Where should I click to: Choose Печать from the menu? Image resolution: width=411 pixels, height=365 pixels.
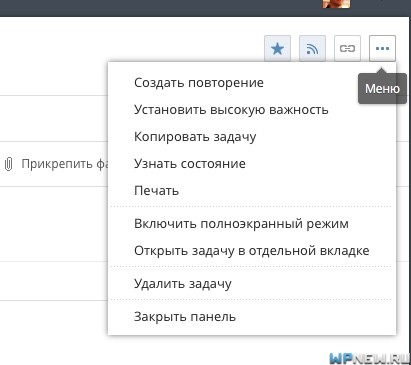point(156,191)
